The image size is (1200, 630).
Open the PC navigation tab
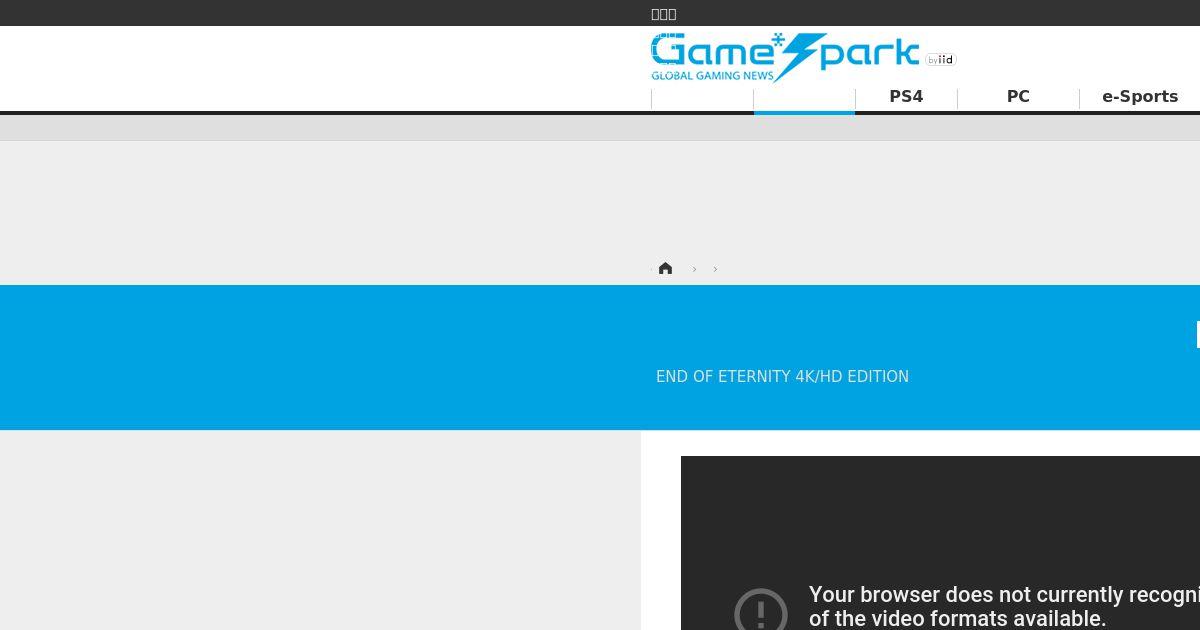1018,97
